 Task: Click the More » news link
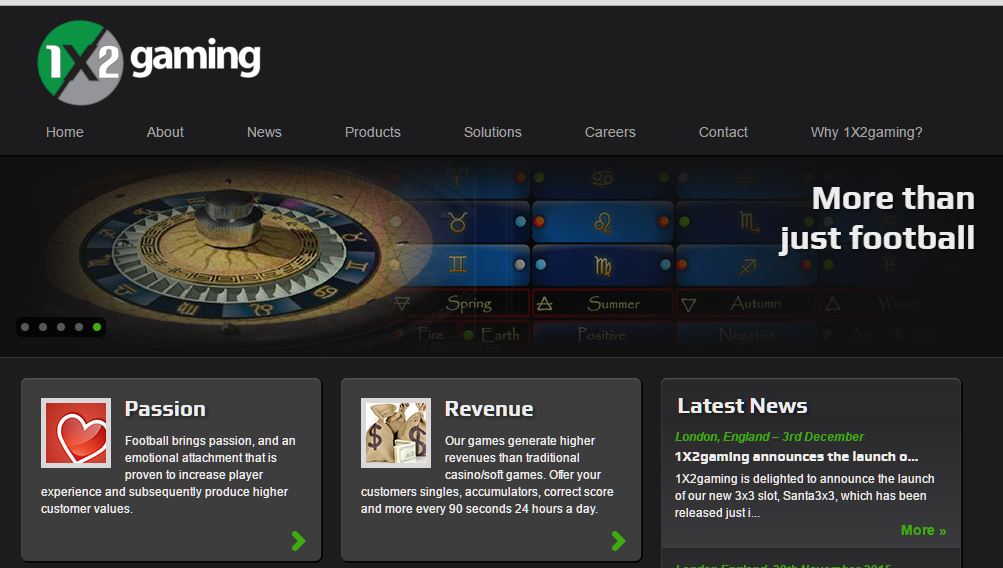pyautogui.click(x=923, y=530)
